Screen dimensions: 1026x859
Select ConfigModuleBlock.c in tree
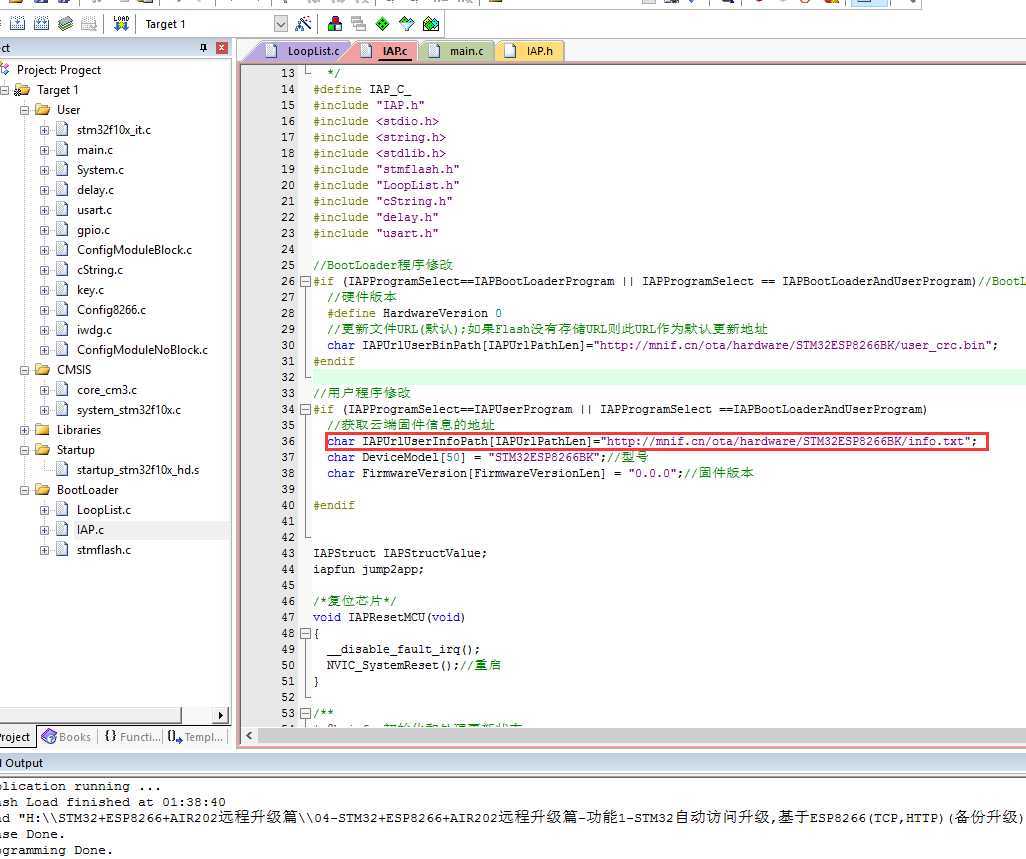coord(134,250)
